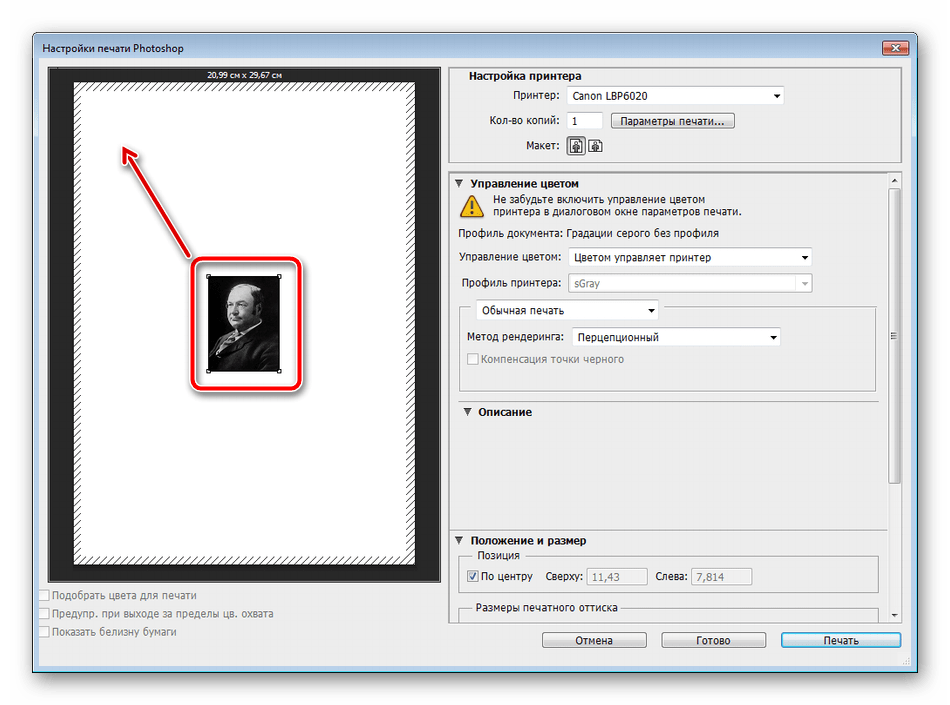Enable 'Подобрать цвета для печати' option
Image resolution: width=950 pixels, height=705 pixels.
tap(44, 596)
